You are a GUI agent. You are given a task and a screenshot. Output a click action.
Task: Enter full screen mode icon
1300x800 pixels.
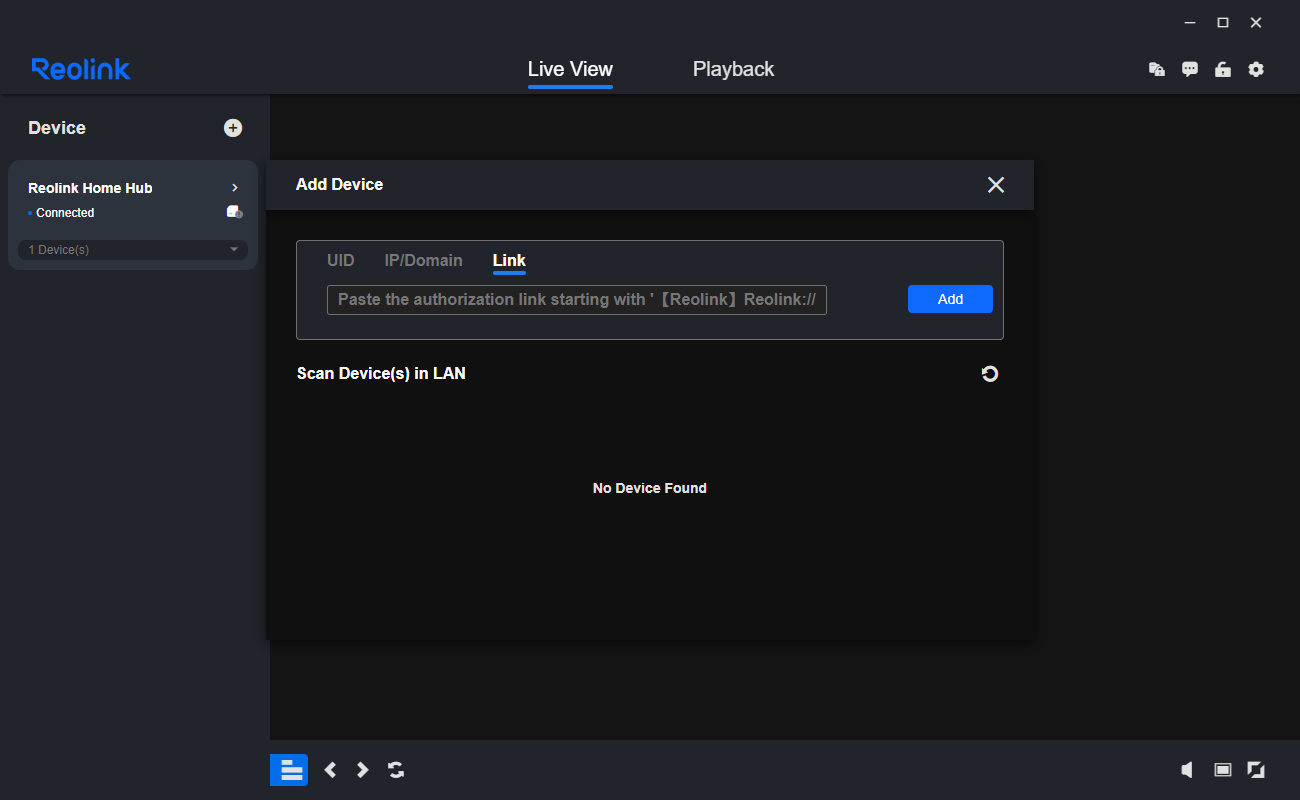click(x=1256, y=770)
